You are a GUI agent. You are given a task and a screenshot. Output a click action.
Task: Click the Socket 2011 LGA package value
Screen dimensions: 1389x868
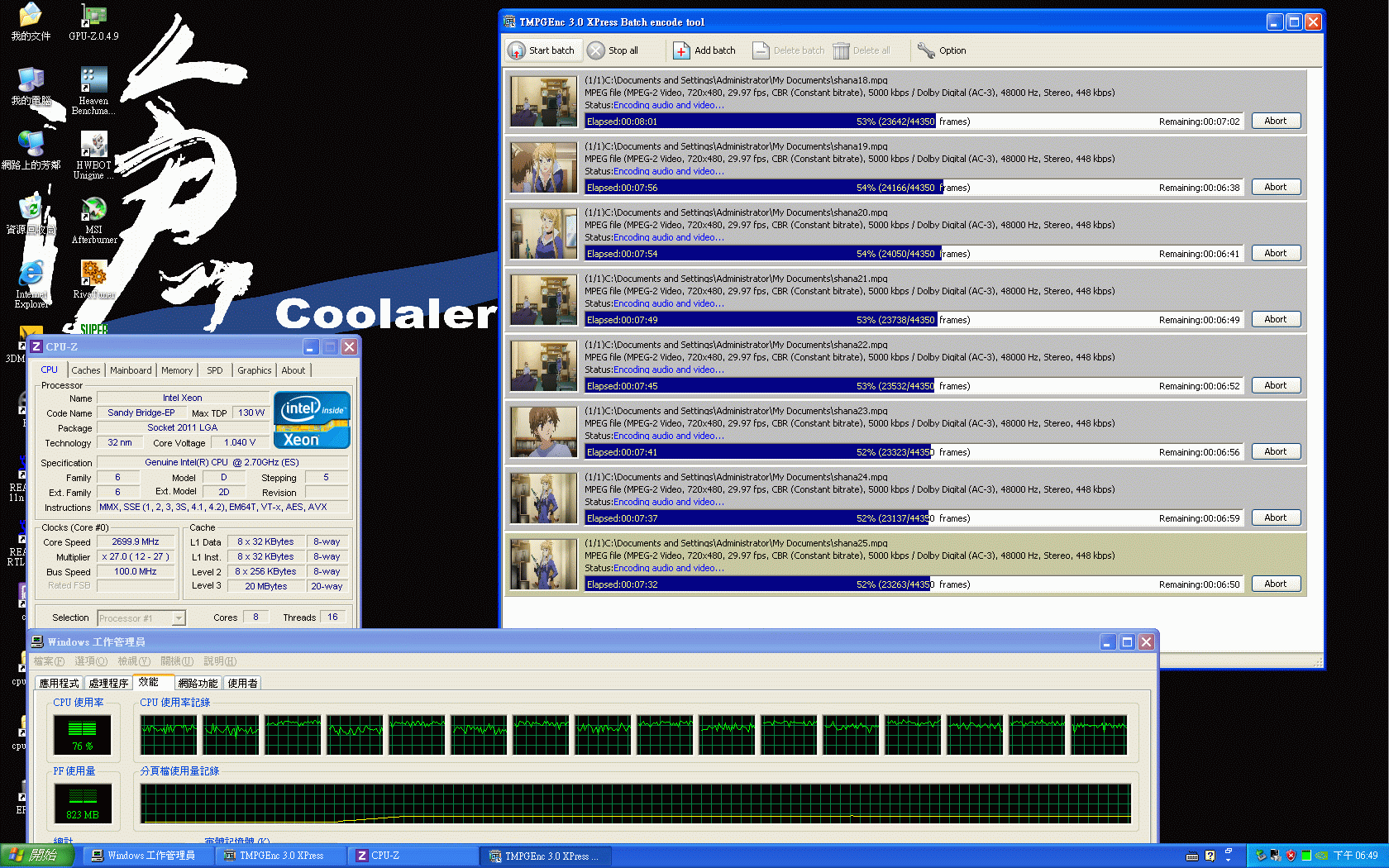[x=183, y=428]
